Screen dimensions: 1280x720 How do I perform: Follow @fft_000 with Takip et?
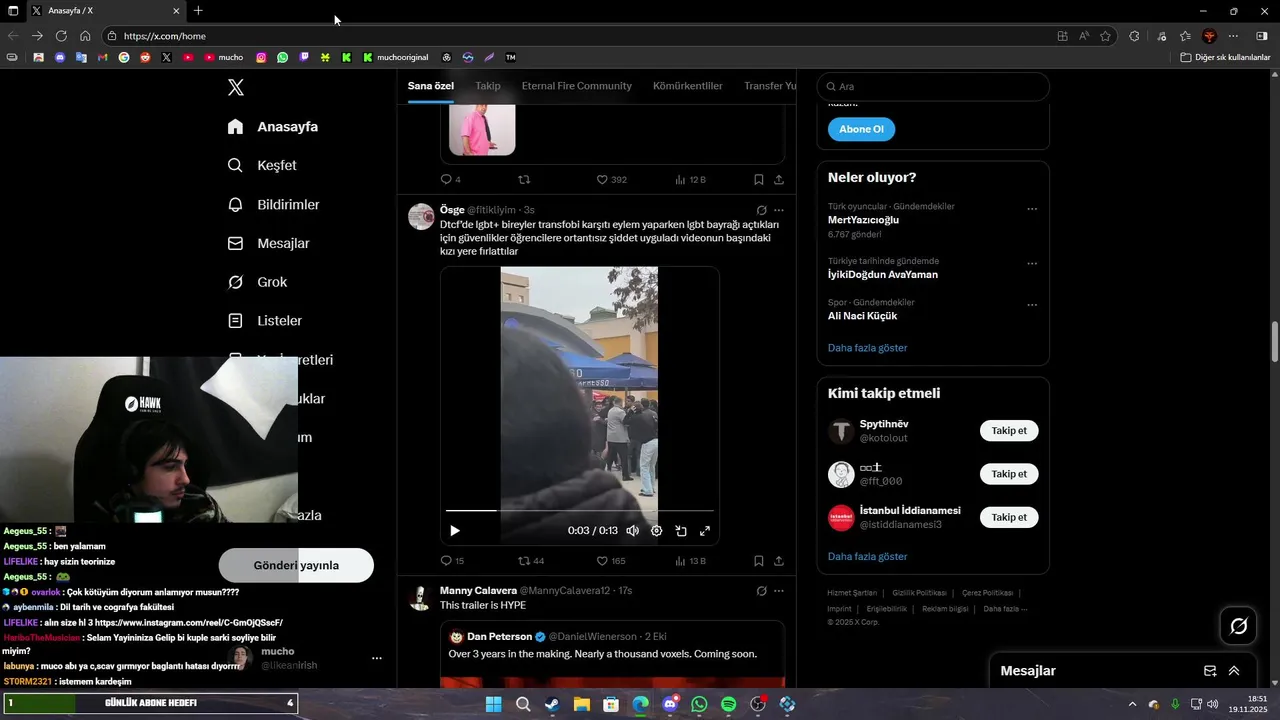point(1009,474)
